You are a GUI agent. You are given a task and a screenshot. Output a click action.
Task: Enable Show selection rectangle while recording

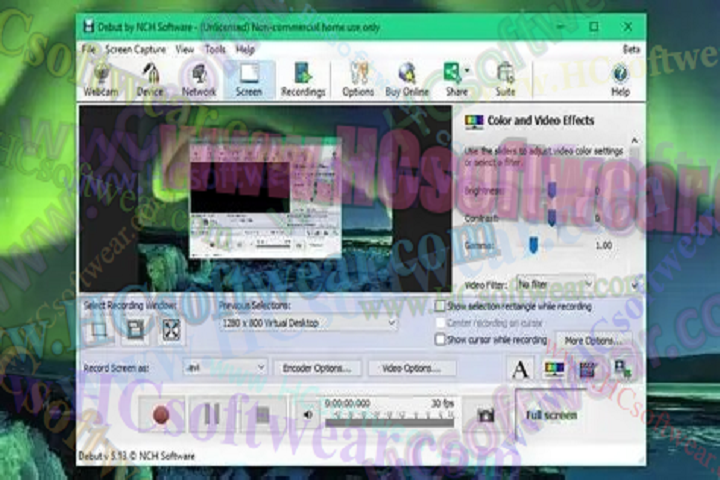pos(441,306)
